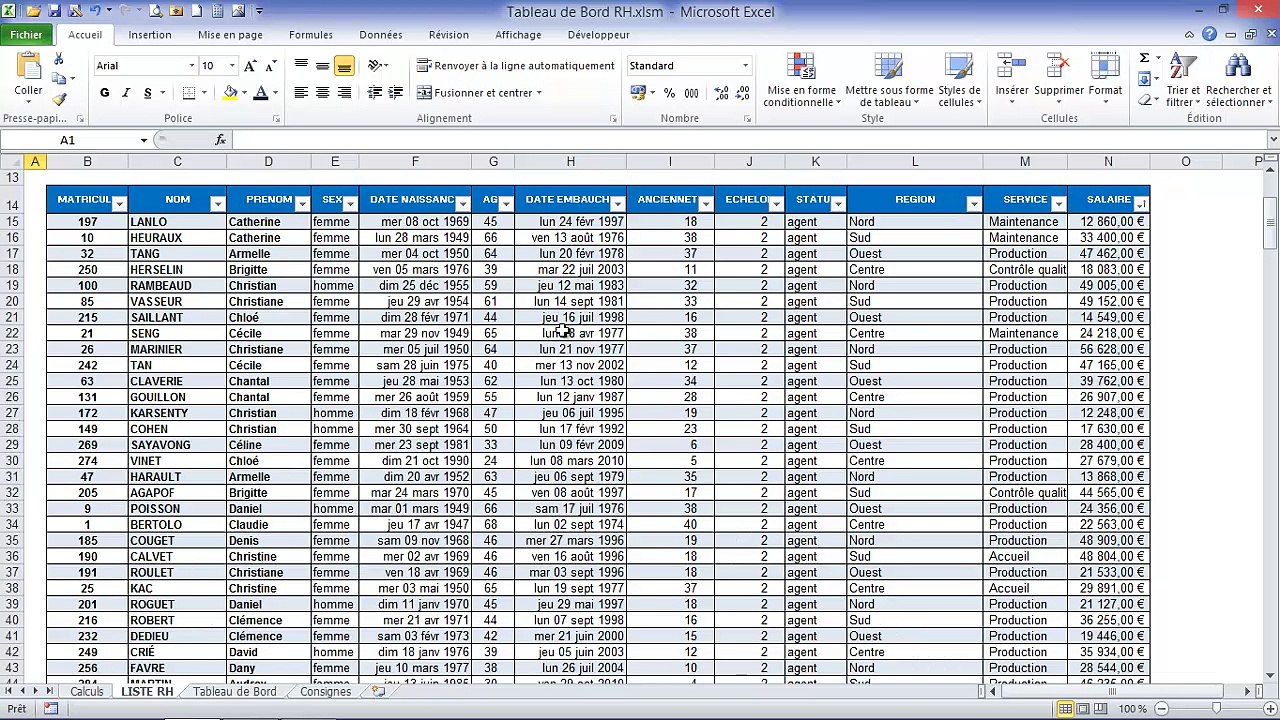Click the insert function fx icon
This screenshot has height=720, width=1280.
click(221, 140)
